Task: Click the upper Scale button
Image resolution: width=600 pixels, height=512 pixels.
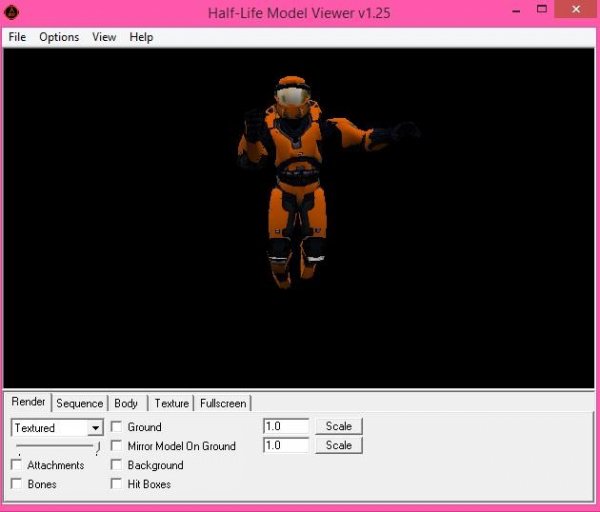Action: [x=339, y=426]
